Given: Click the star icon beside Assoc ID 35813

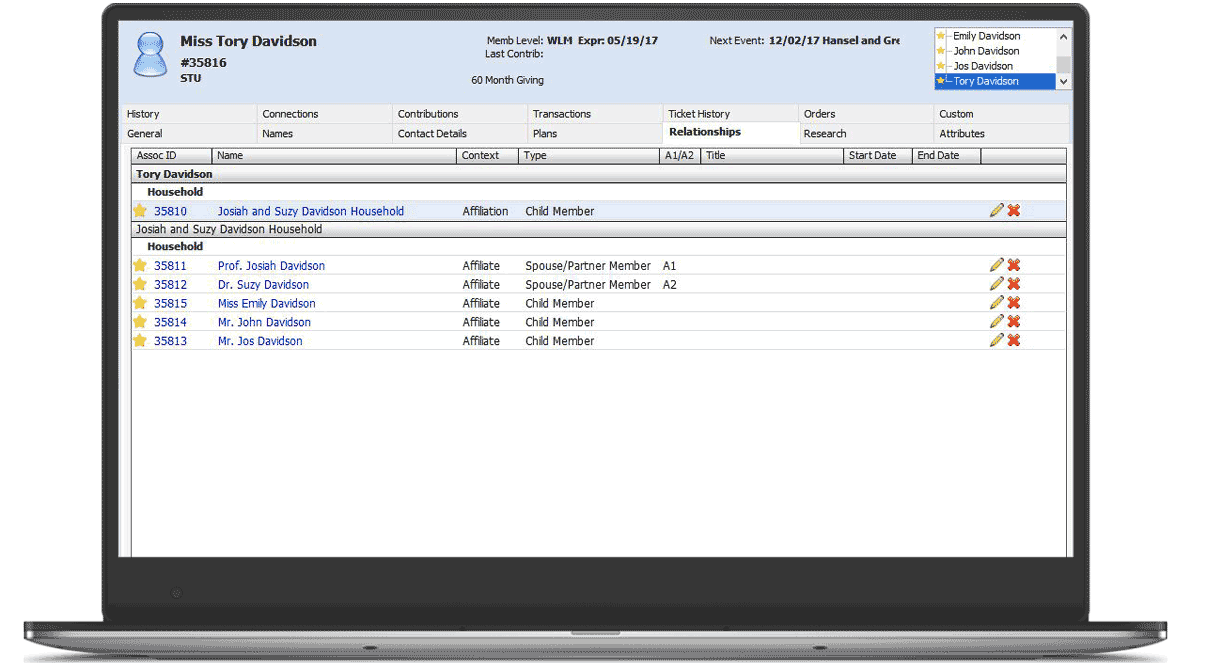Looking at the screenshot, I should 140,341.
